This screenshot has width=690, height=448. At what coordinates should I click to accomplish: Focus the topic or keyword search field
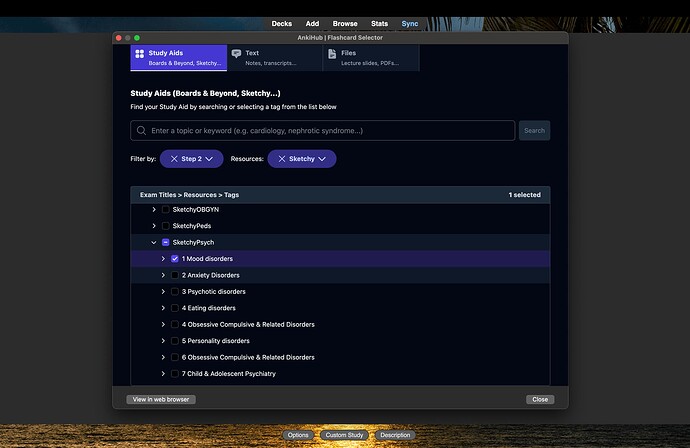click(x=330, y=131)
